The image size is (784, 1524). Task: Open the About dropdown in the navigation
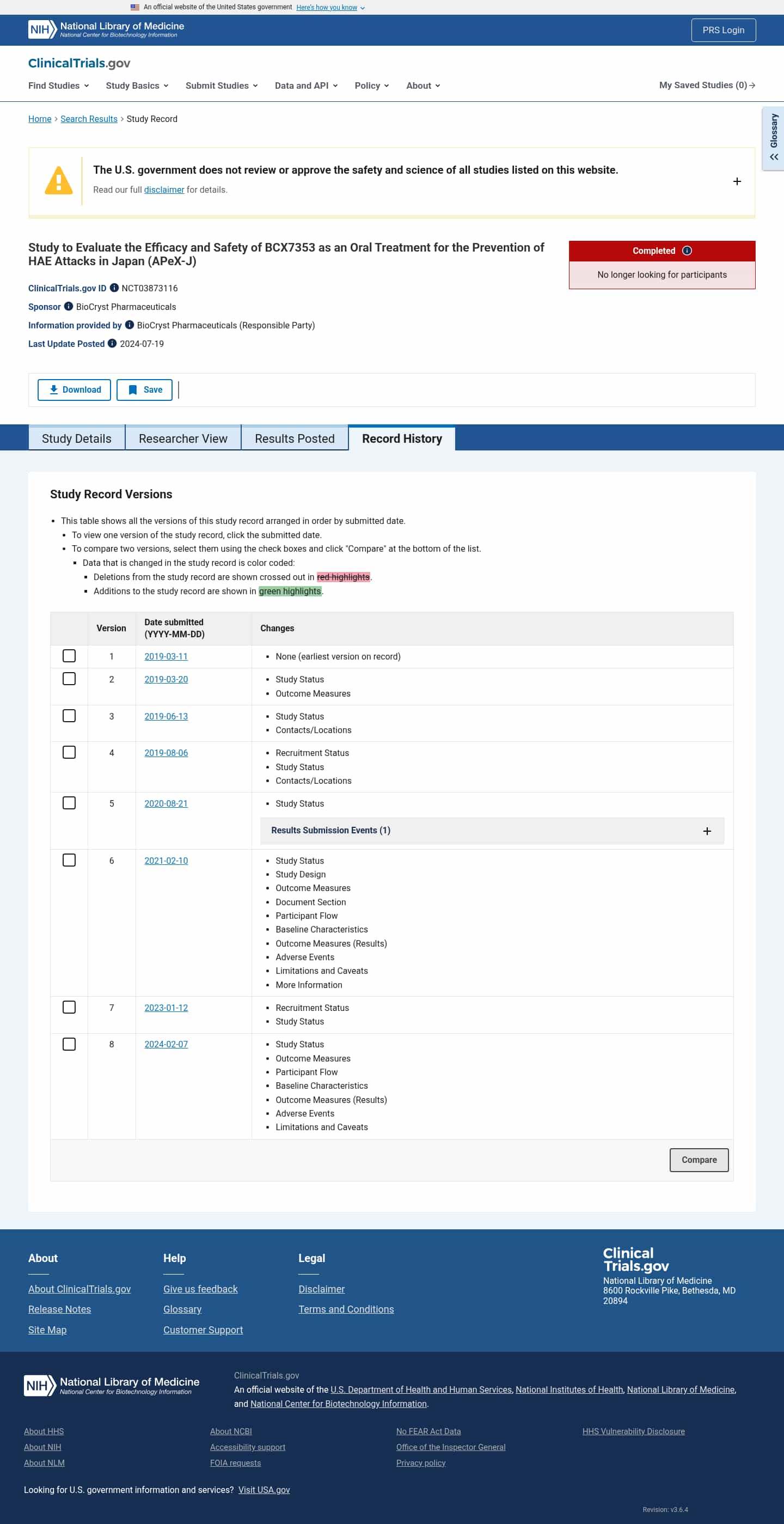click(424, 86)
